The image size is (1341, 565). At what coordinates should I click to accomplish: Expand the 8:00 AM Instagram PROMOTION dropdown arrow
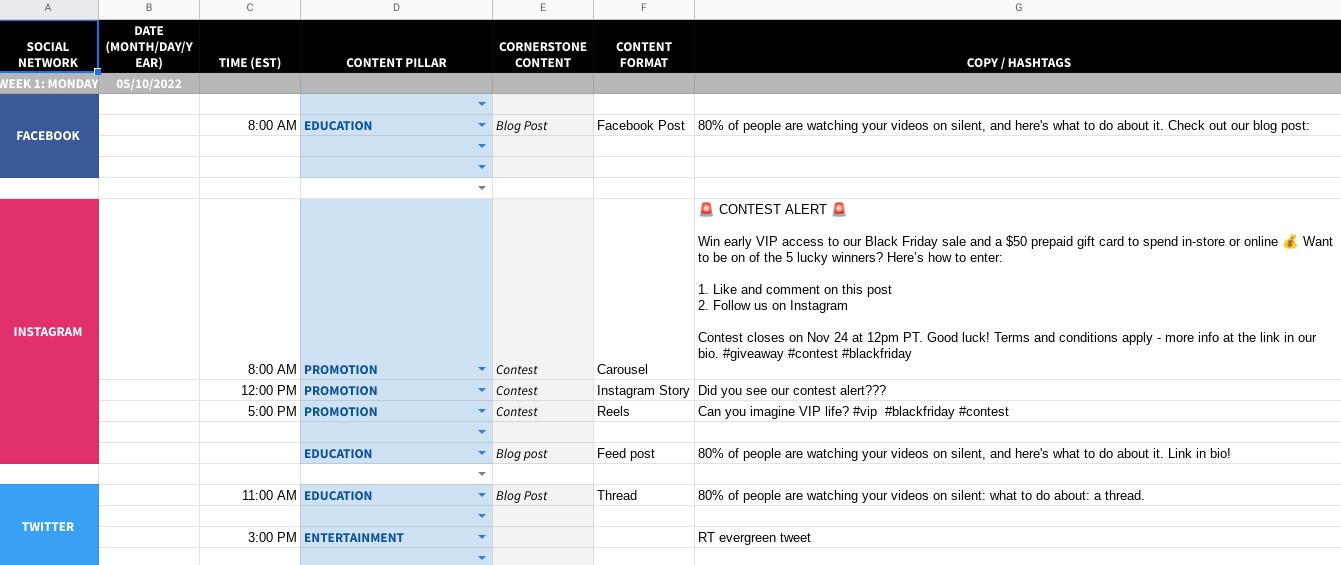click(x=481, y=370)
